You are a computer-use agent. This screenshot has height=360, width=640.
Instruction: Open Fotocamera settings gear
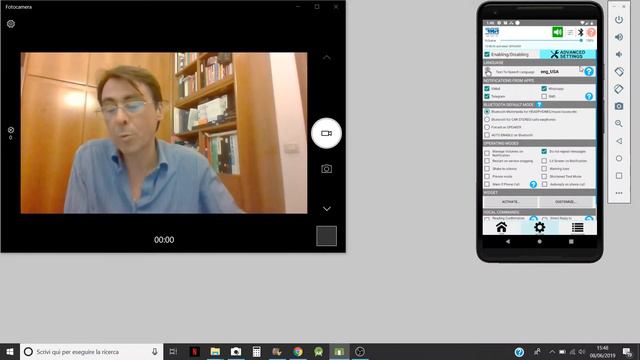pyautogui.click(x=11, y=24)
